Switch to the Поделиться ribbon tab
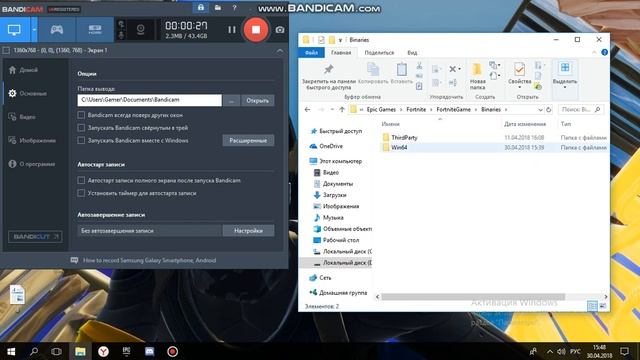This screenshot has width=640, height=360. pyautogui.click(x=379, y=53)
